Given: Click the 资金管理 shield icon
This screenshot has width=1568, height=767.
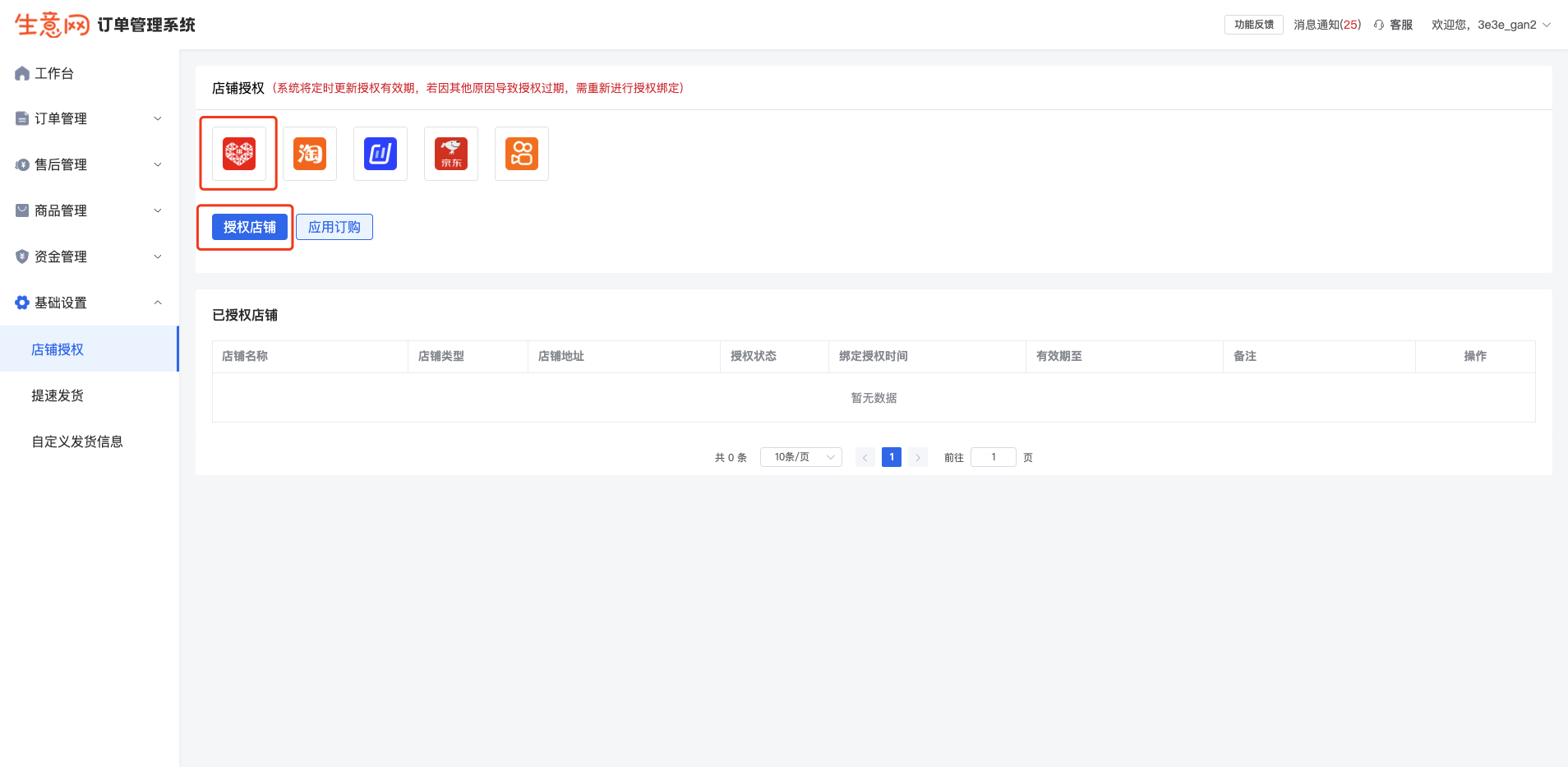Looking at the screenshot, I should [22, 256].
